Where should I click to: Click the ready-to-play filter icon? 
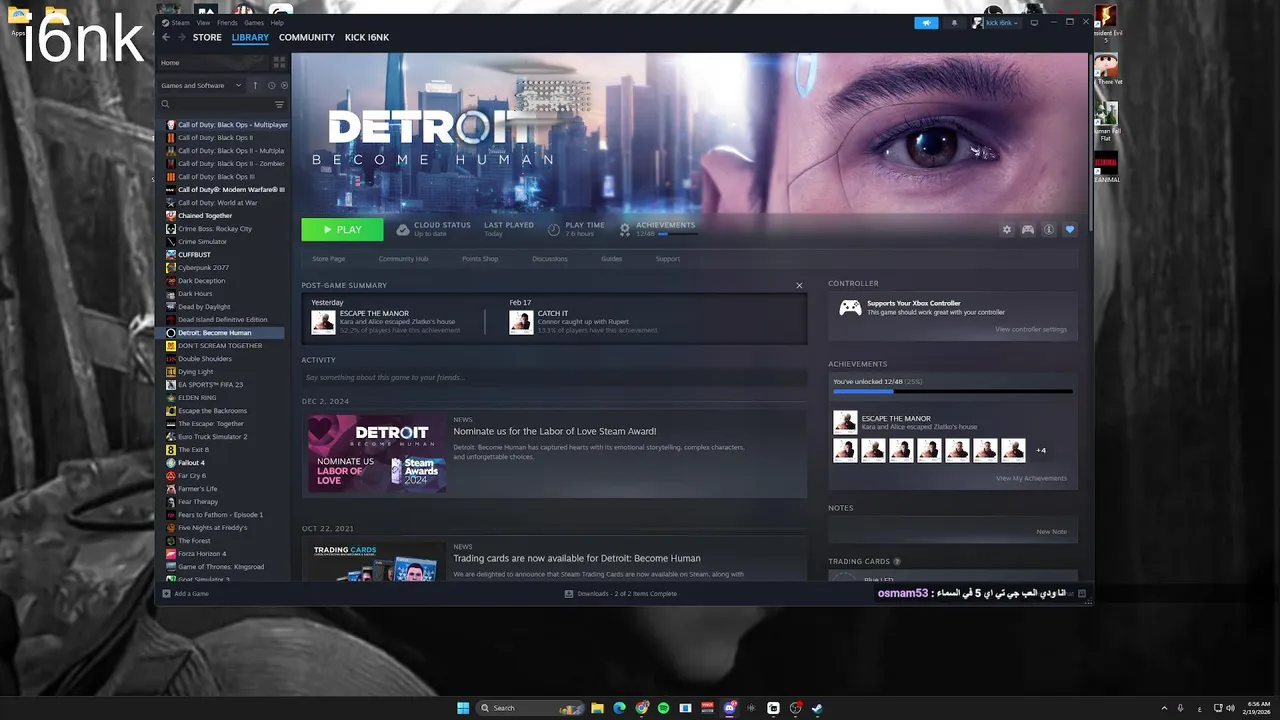(284, 85)
